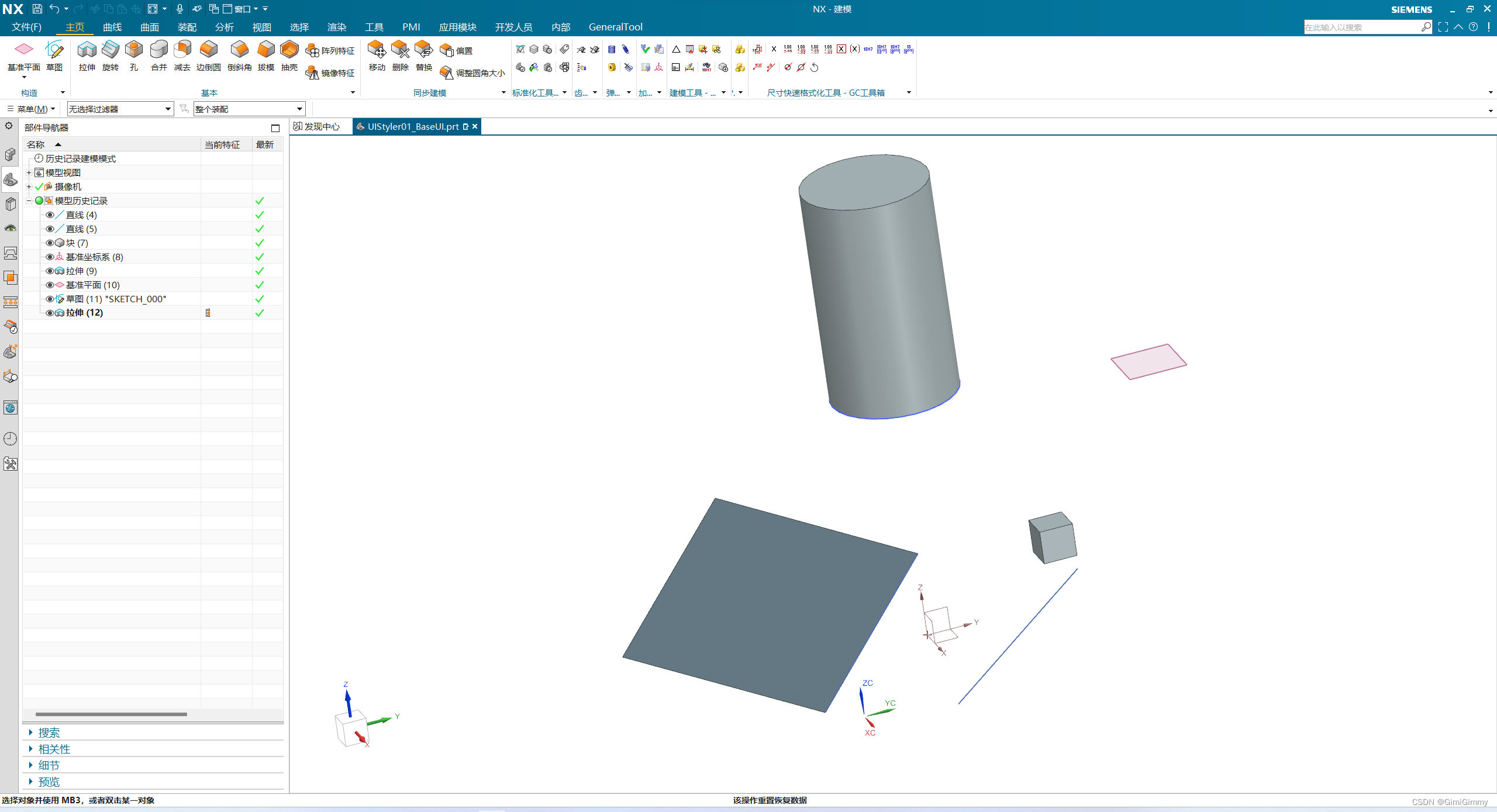The image size is (1497, 812).
Task: Click the 镜像特征 (Mirror Feature) tool
Action: pos(330,73)
